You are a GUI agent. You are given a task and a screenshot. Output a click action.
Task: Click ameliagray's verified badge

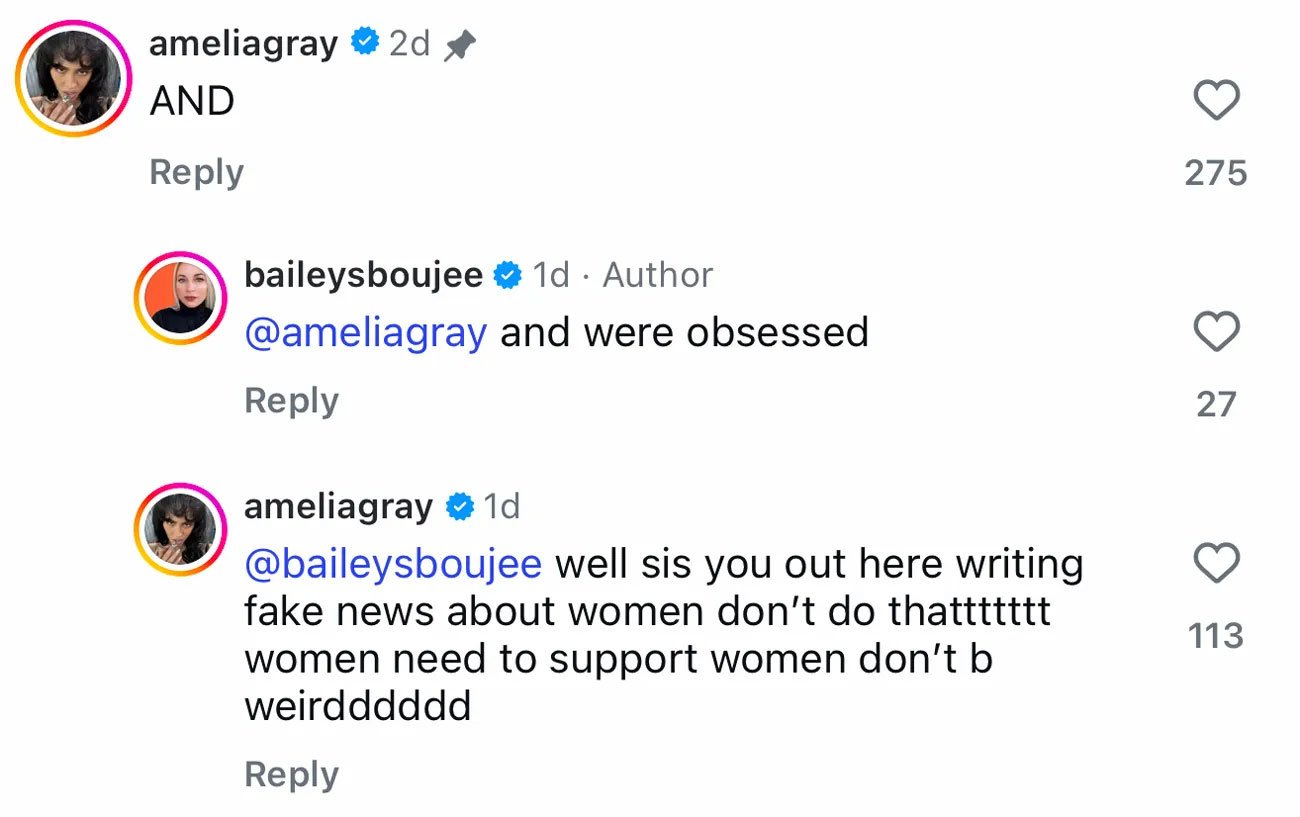(x=364, y=42)
